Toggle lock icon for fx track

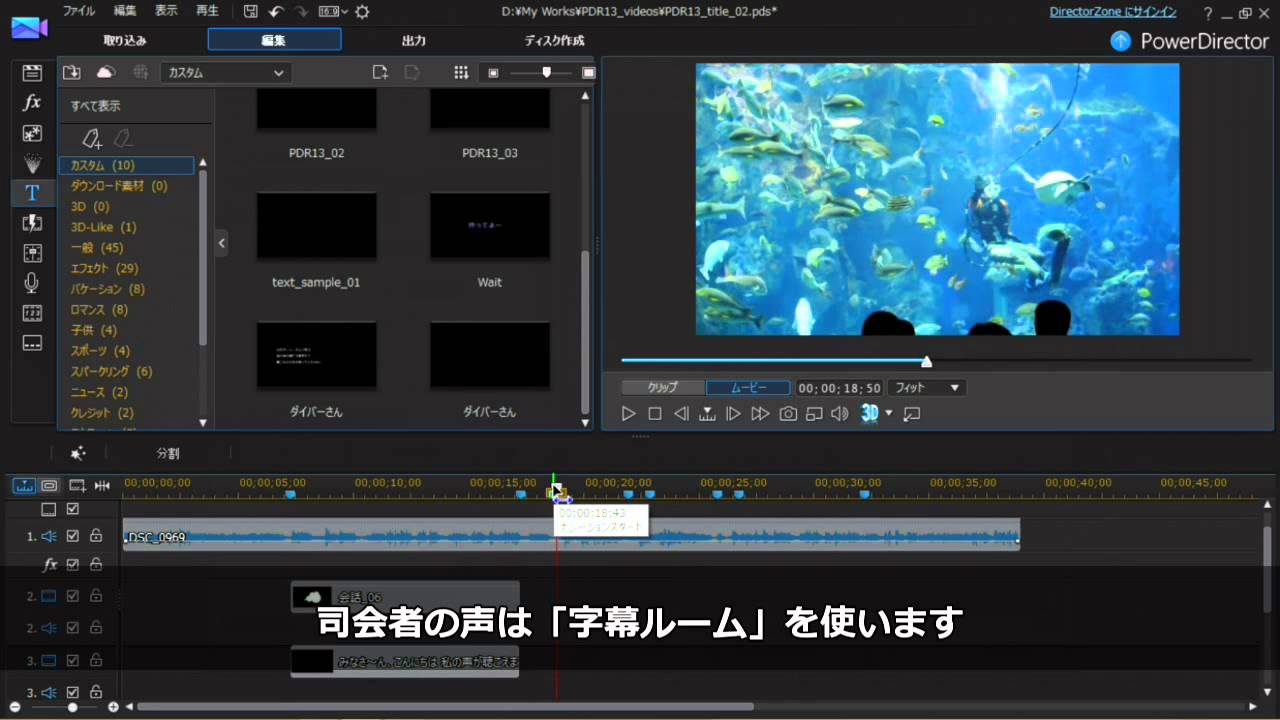pyautogui.click(x=96, y=565)
